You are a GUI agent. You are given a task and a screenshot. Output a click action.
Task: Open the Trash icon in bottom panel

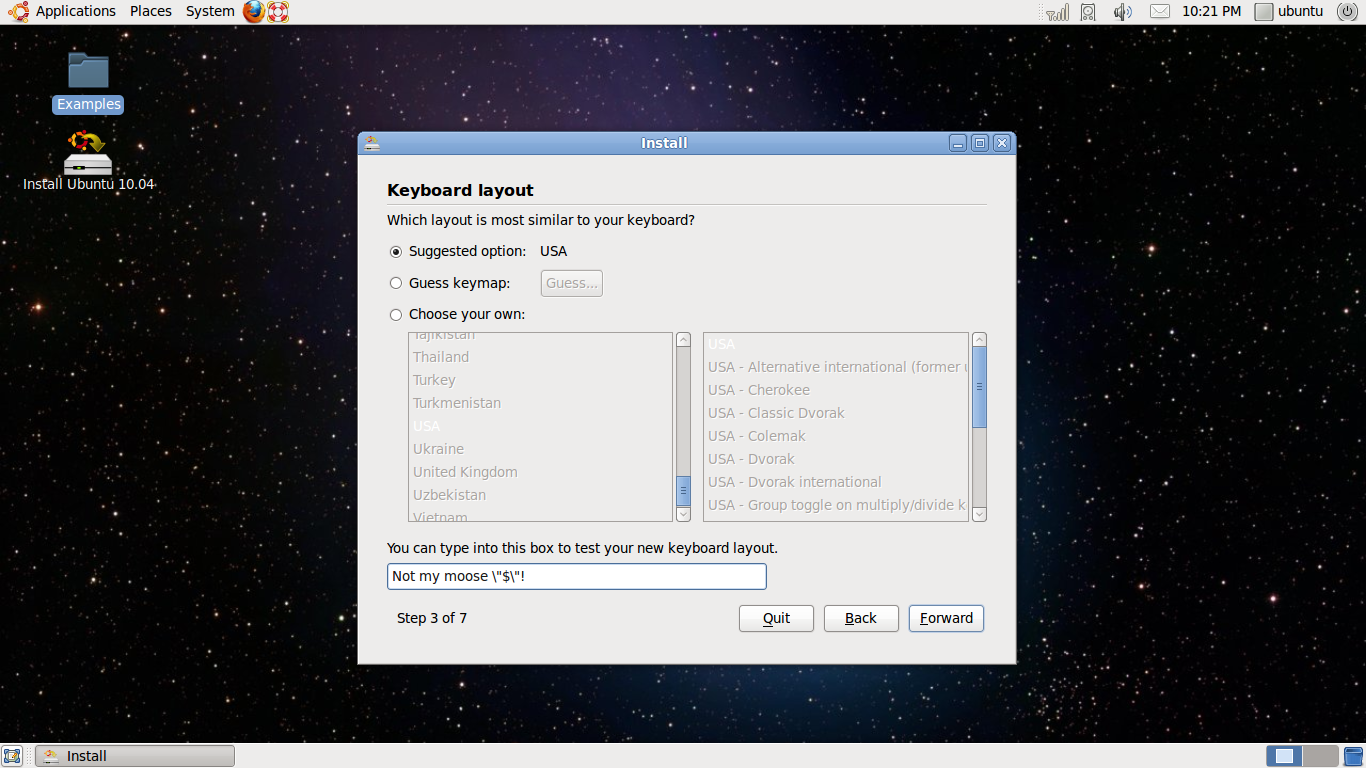1353,756
